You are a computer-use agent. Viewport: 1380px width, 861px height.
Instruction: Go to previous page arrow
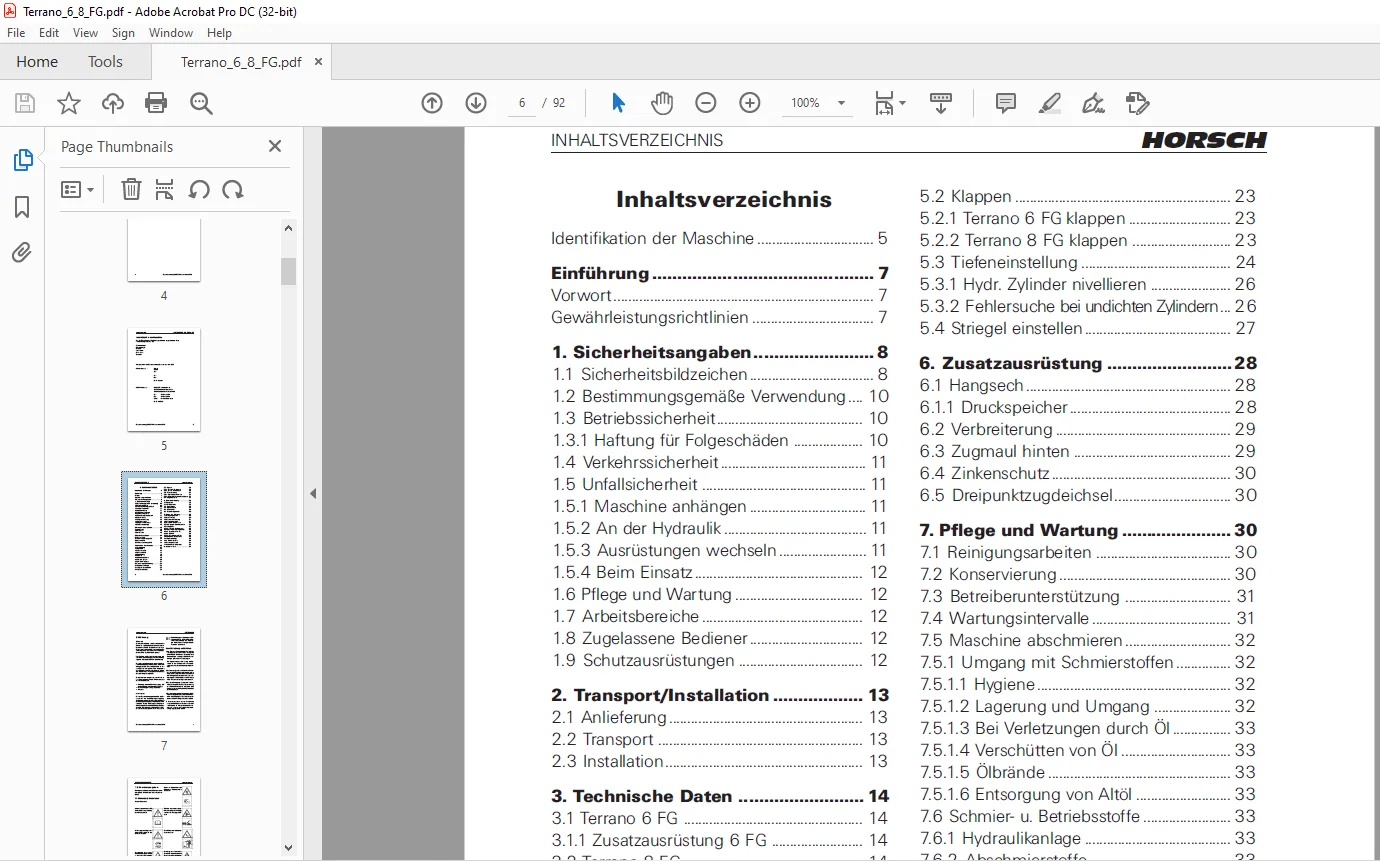coord(432,103)
